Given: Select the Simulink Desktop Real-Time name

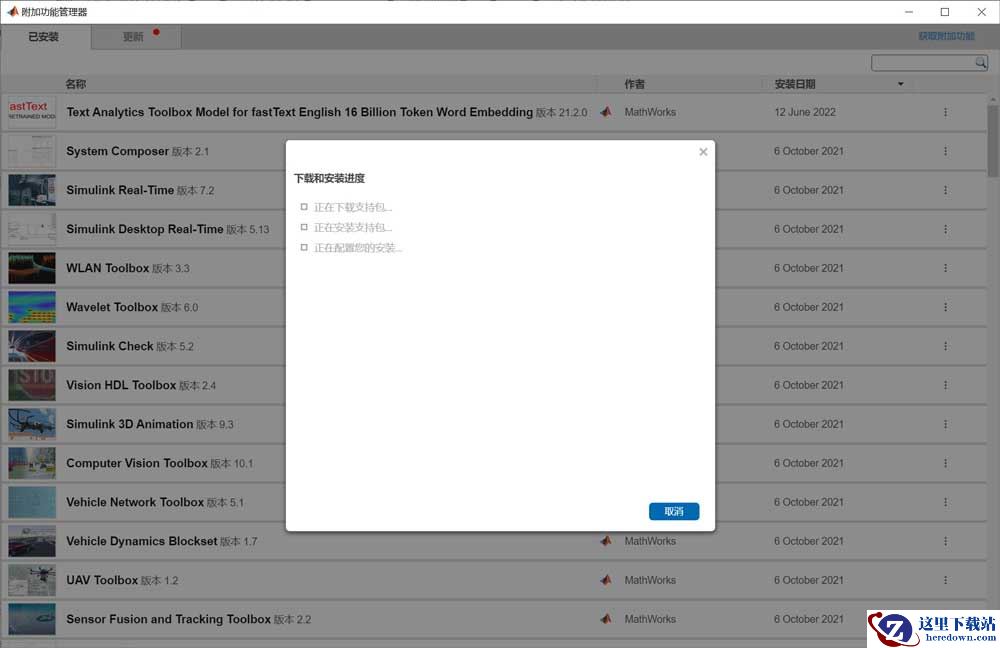Looking at the screenshot, I should pyautogui.click(x=145, y=229).
